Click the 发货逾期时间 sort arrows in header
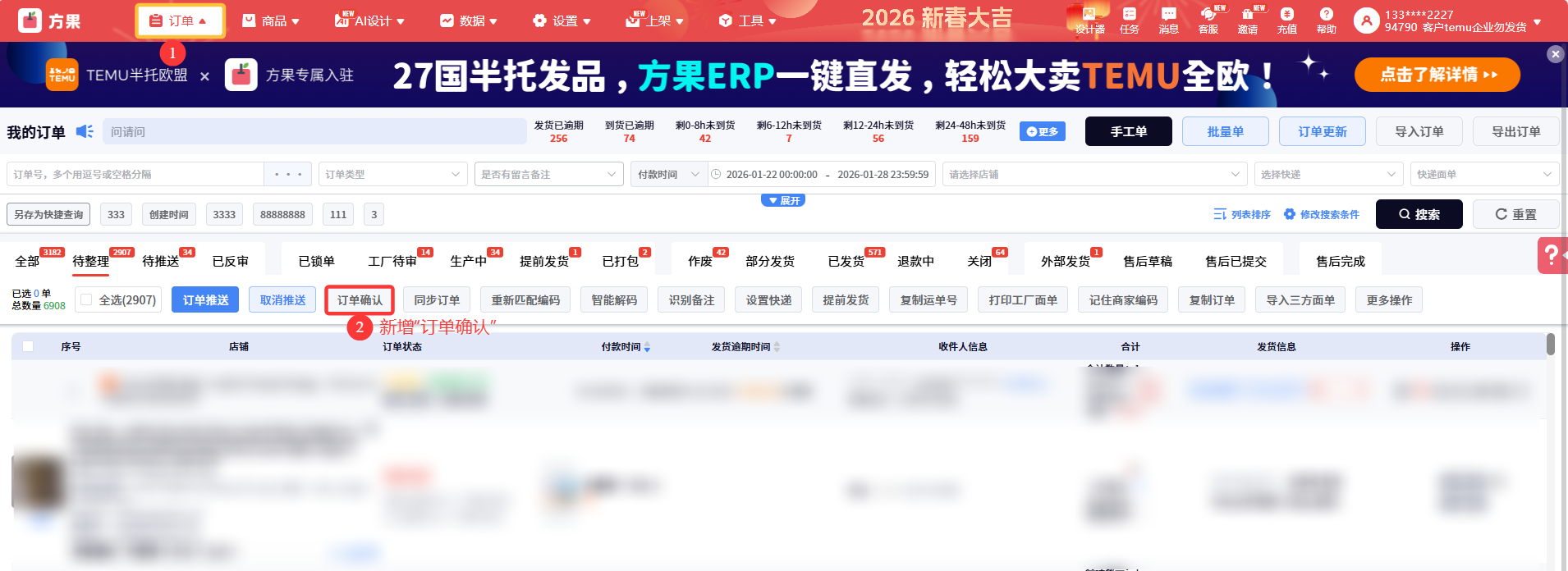 (777, 347)
